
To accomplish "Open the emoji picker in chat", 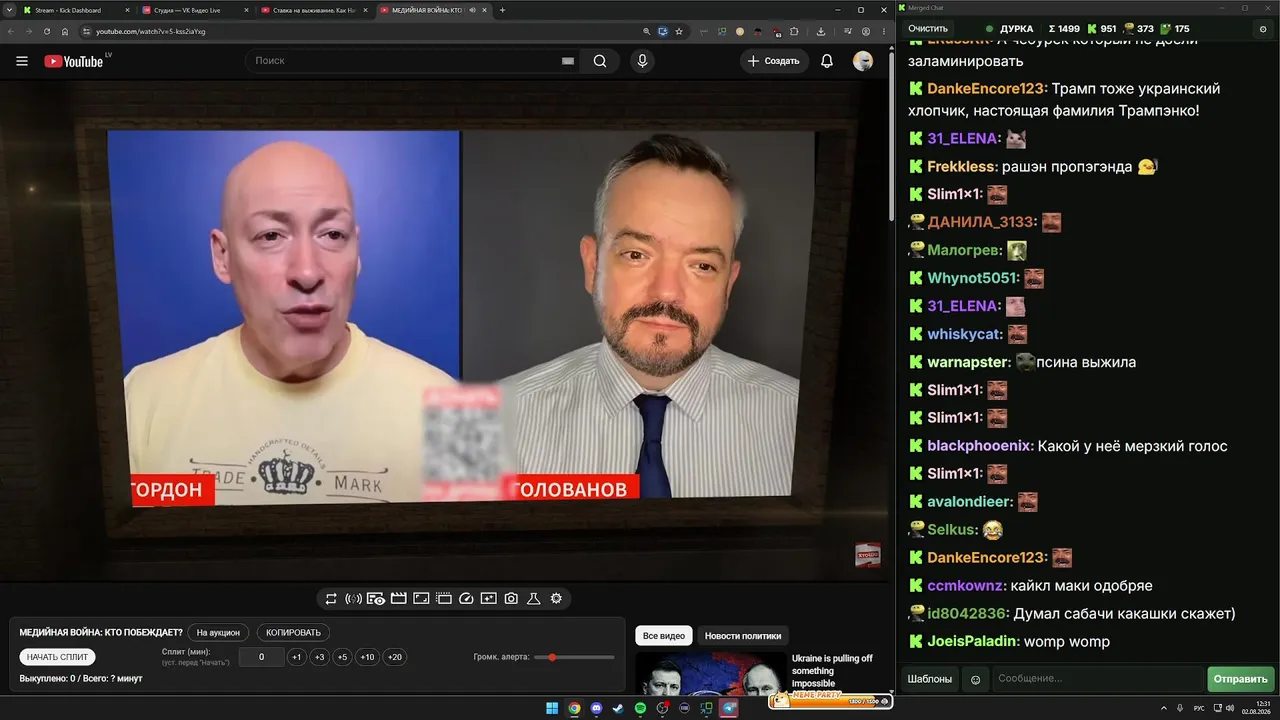I will [x=976, y=679].
